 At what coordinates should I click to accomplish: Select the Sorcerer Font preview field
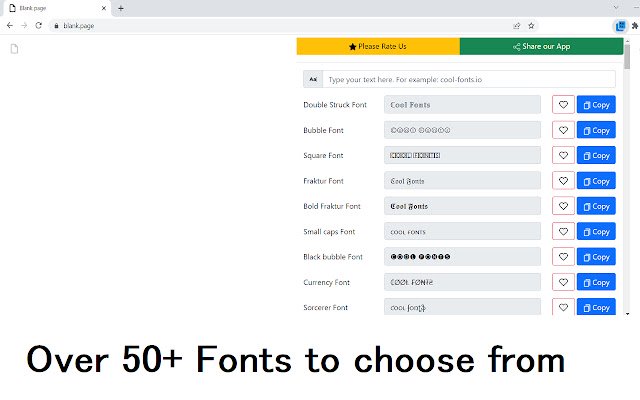(462, 307)
